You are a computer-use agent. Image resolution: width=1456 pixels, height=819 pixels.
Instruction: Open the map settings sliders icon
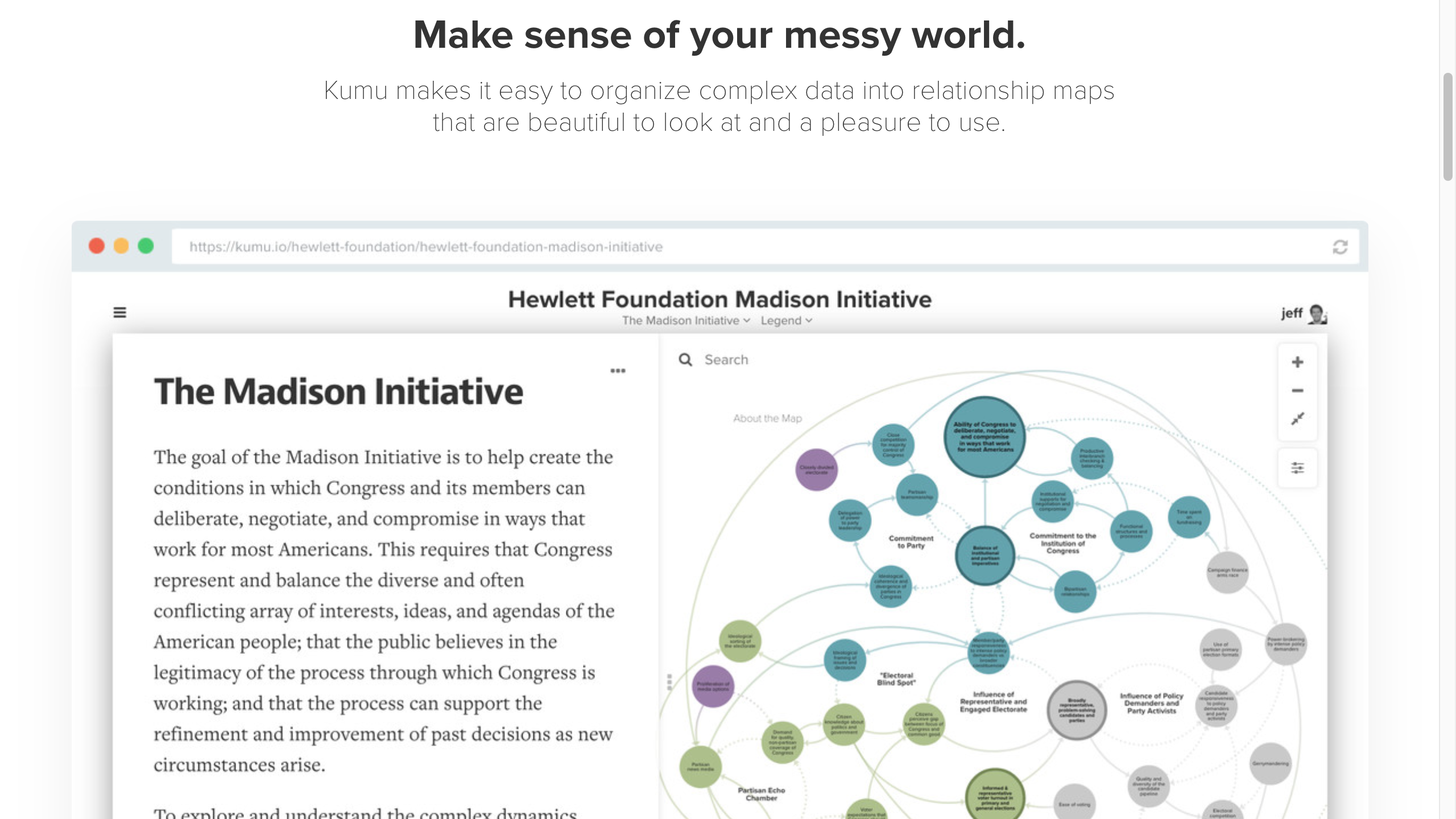click(1297, 468)
